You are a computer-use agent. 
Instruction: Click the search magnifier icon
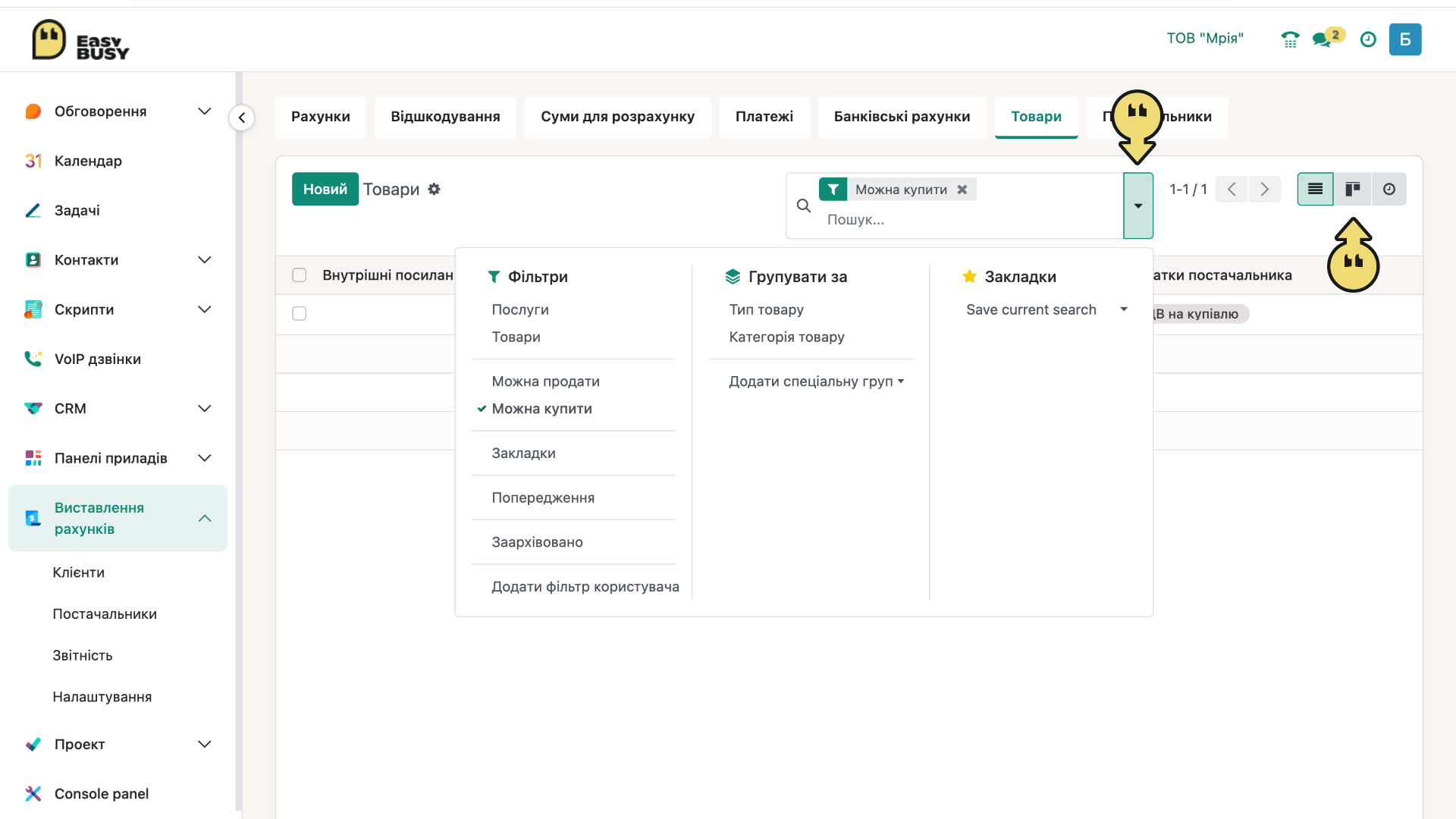(x=804, y=206)
